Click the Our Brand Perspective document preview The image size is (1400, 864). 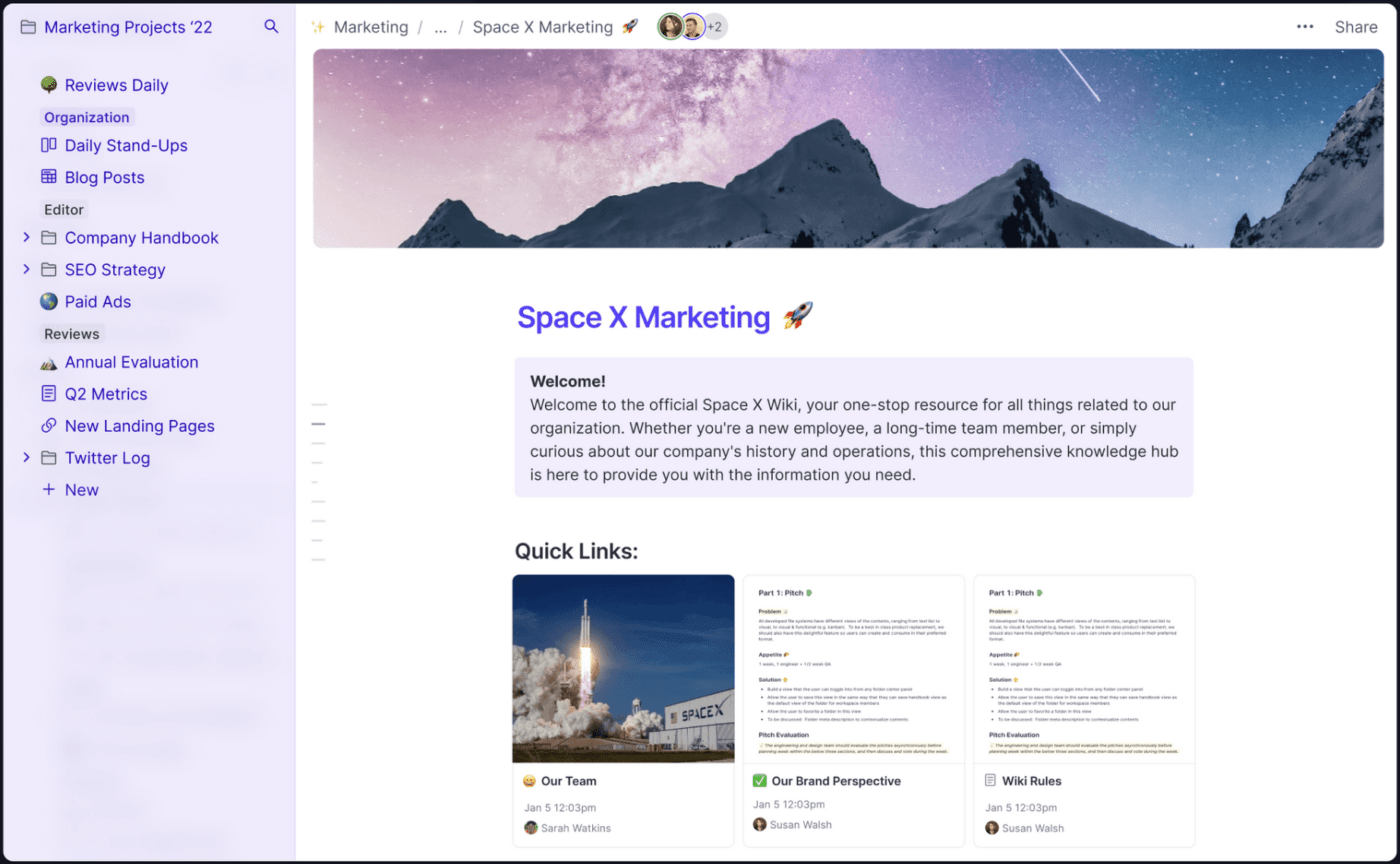[854, 668]
